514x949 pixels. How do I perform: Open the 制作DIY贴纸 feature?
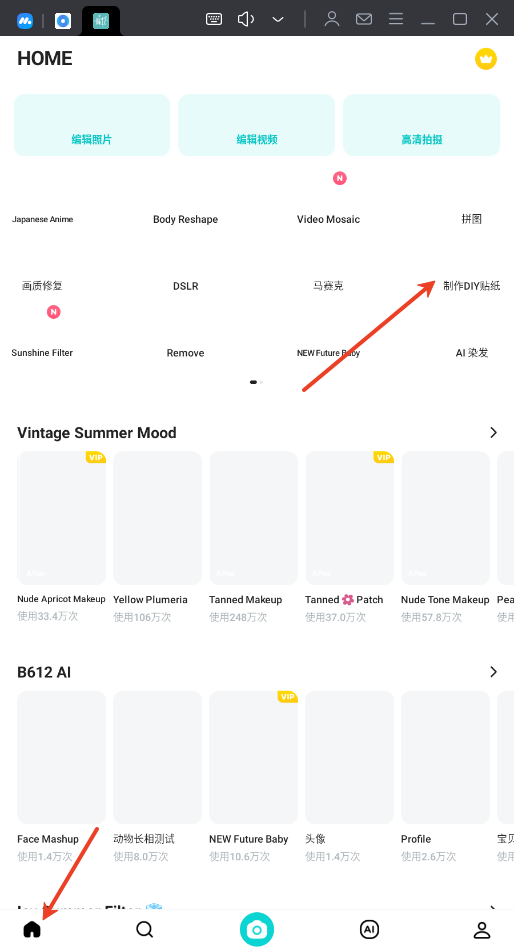click(472, 286)
